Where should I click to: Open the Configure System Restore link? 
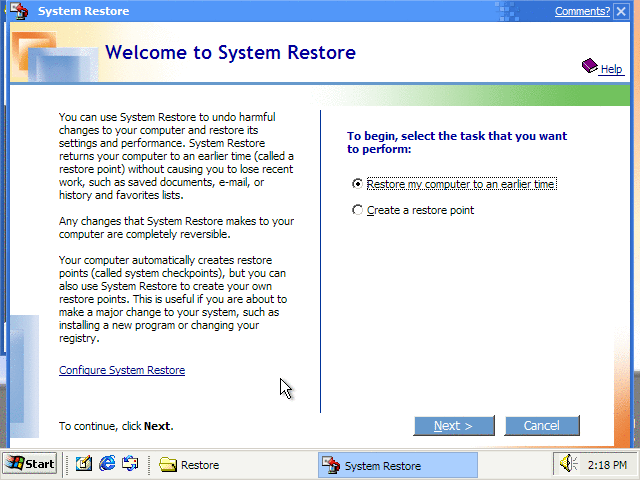[x=122, y=370]
